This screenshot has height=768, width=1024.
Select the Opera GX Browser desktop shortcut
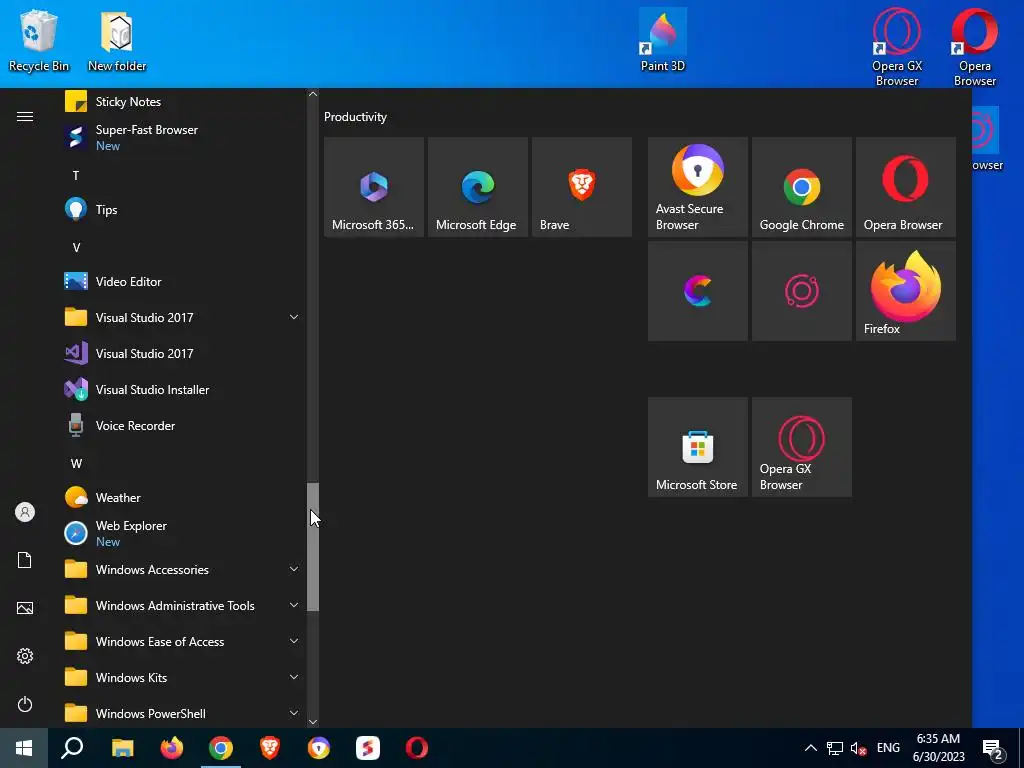[x=897, y=47]
